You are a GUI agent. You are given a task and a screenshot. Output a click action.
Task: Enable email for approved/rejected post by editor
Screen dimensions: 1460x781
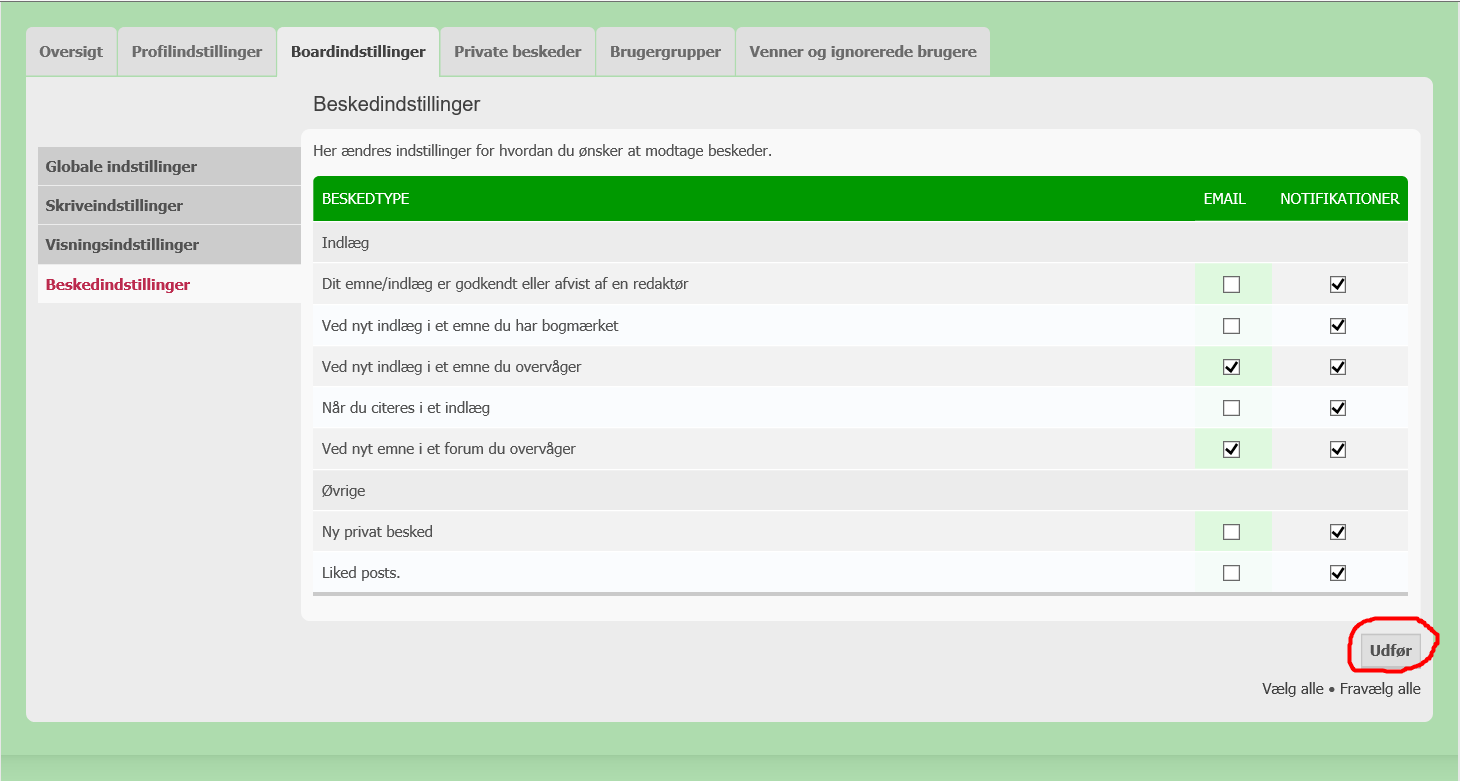tap(1231, 284)
